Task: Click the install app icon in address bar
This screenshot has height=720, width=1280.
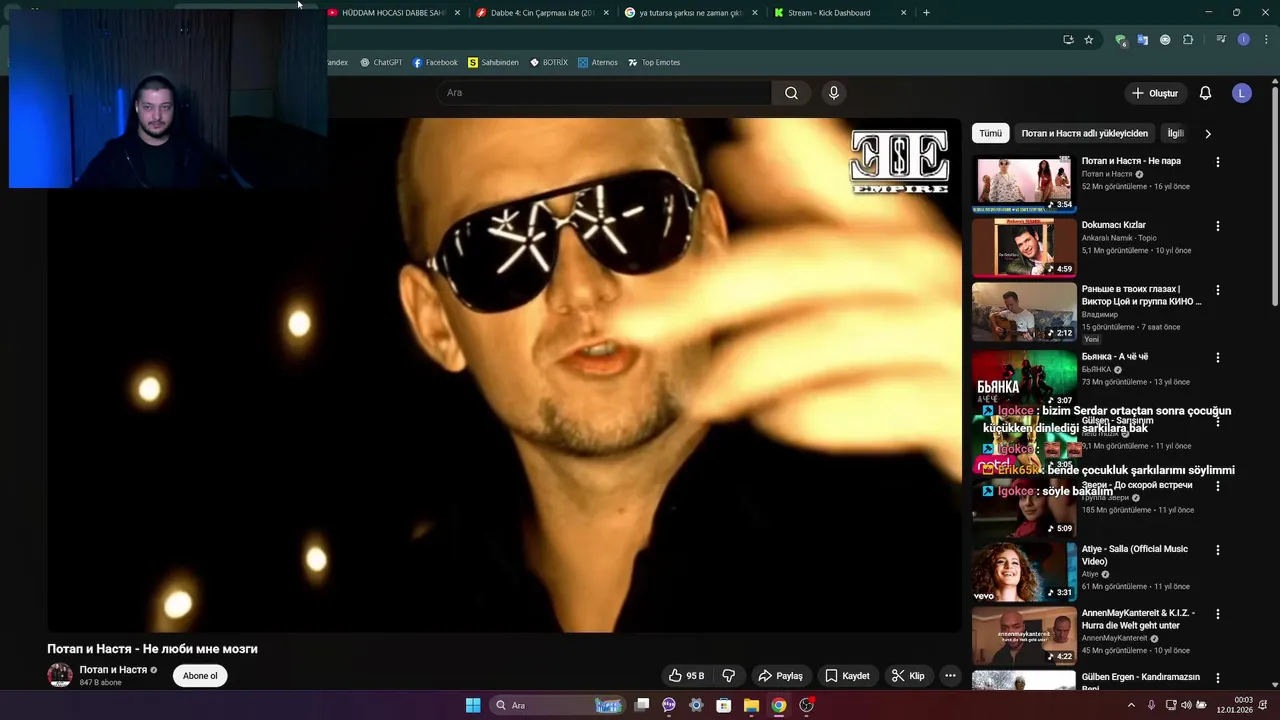Action: point(1068,40)
